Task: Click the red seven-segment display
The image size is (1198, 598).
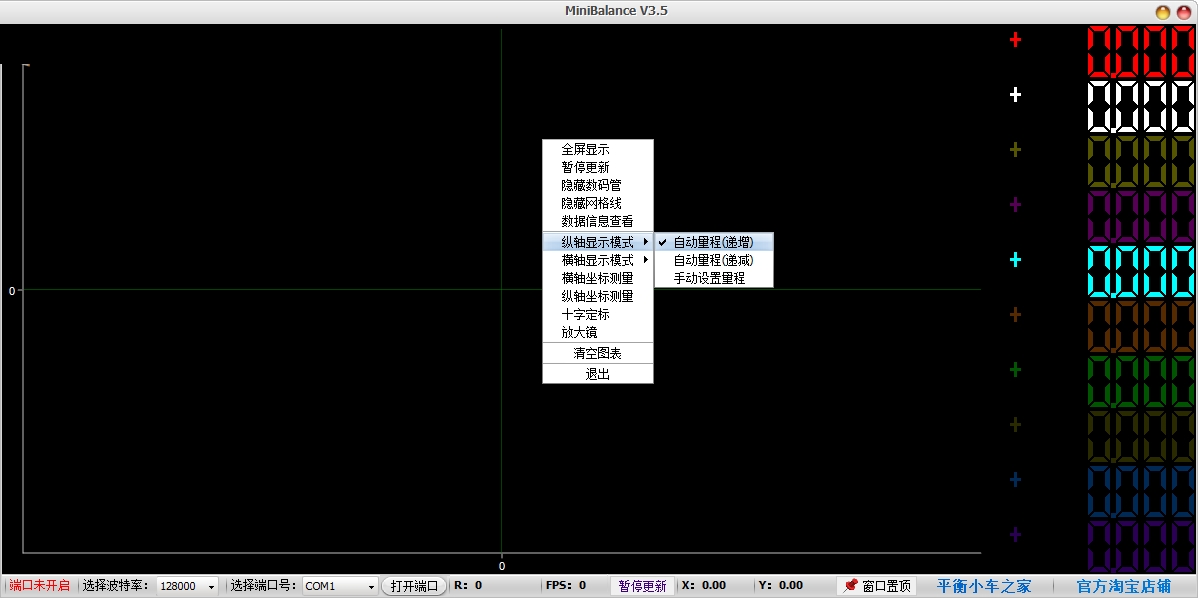Action: click(x=1141, y=51)
